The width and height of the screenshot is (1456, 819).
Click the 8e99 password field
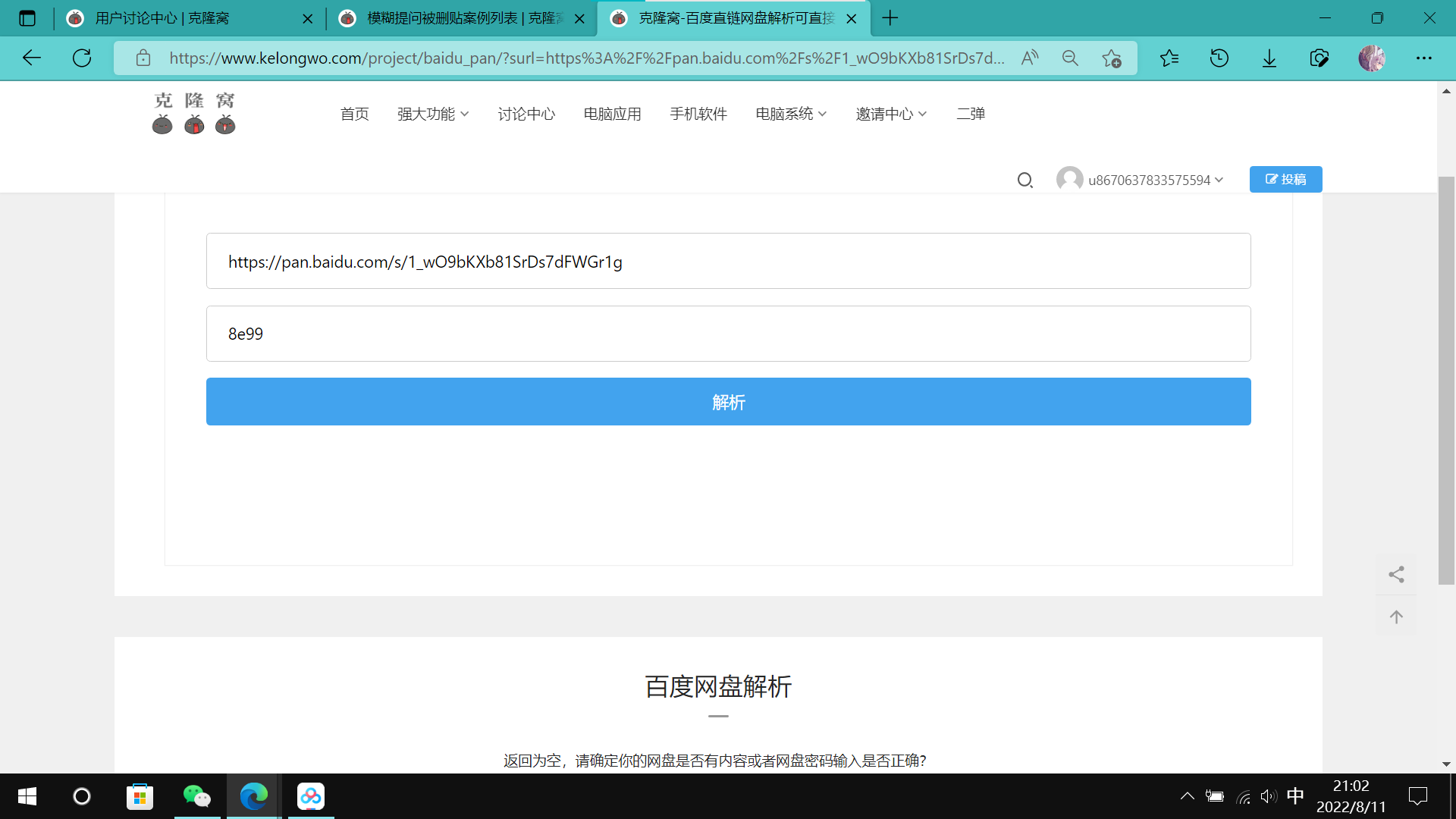728,334
